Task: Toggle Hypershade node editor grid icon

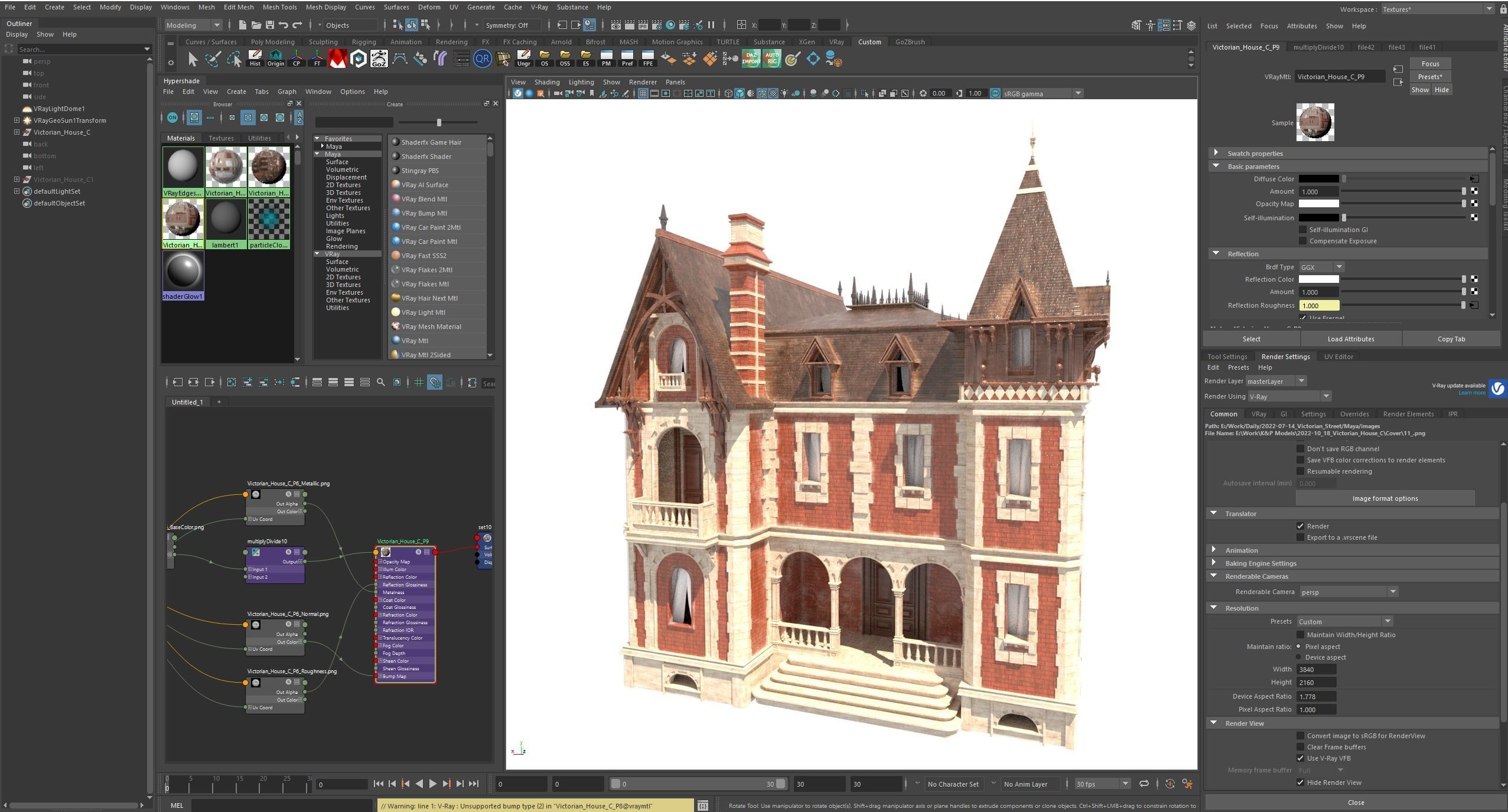Action: pyautogui.click(x=418, y=383)
